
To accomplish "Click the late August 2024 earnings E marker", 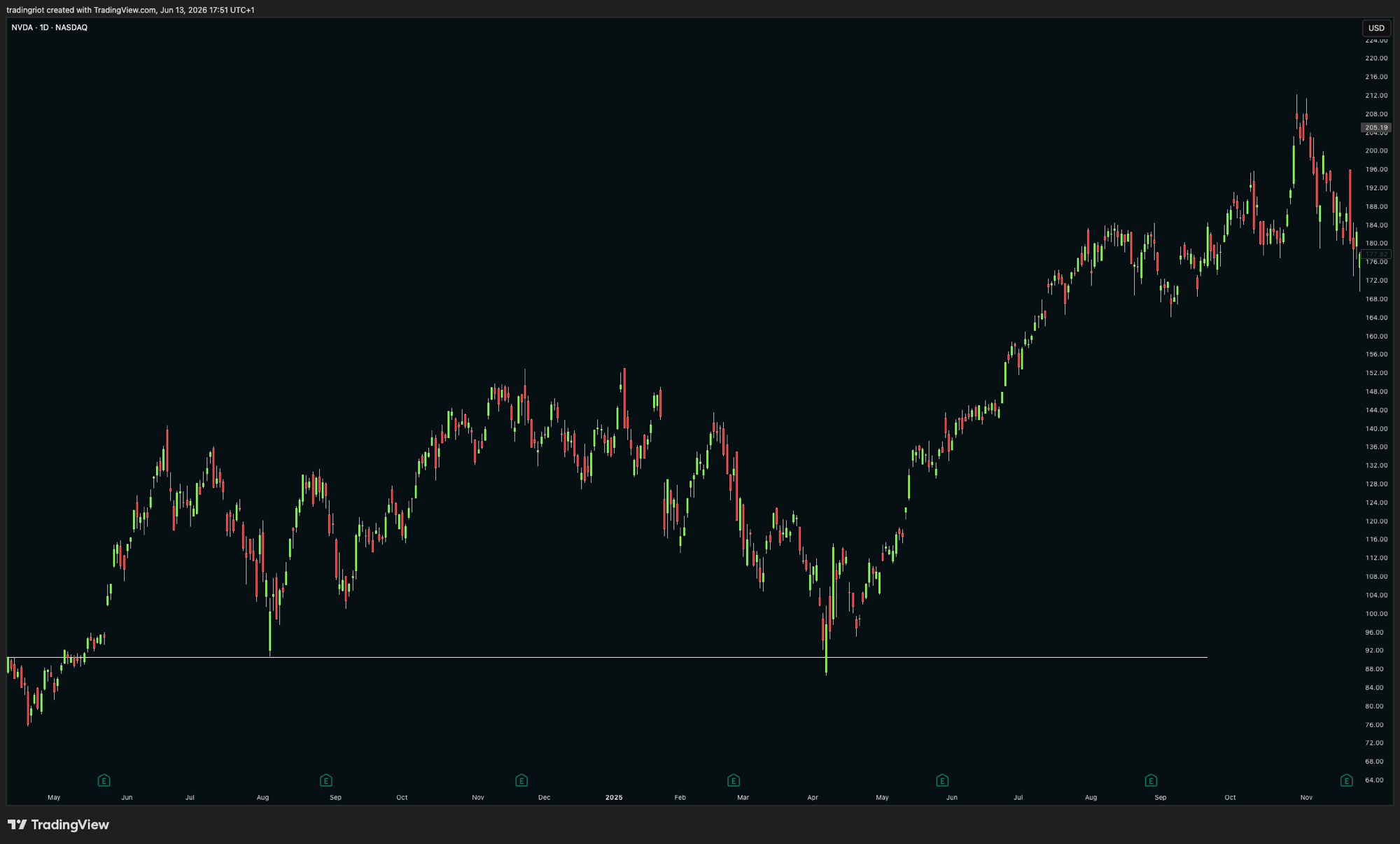I will 325,780.
